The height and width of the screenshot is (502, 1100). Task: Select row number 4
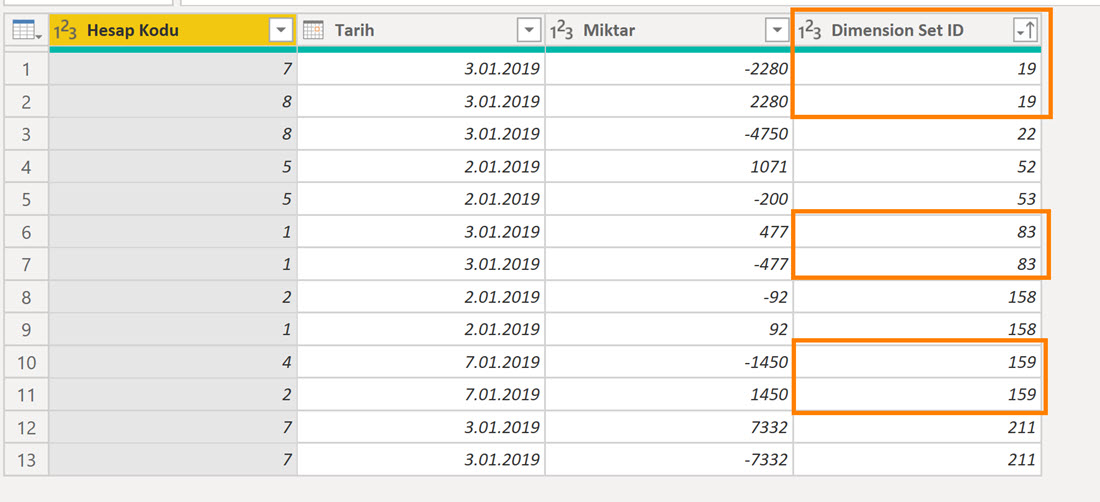click(x=27, y=167)
